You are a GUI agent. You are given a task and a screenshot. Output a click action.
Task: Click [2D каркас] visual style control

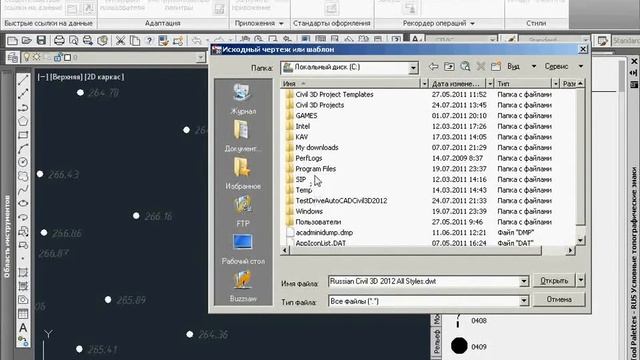(104, 77)
